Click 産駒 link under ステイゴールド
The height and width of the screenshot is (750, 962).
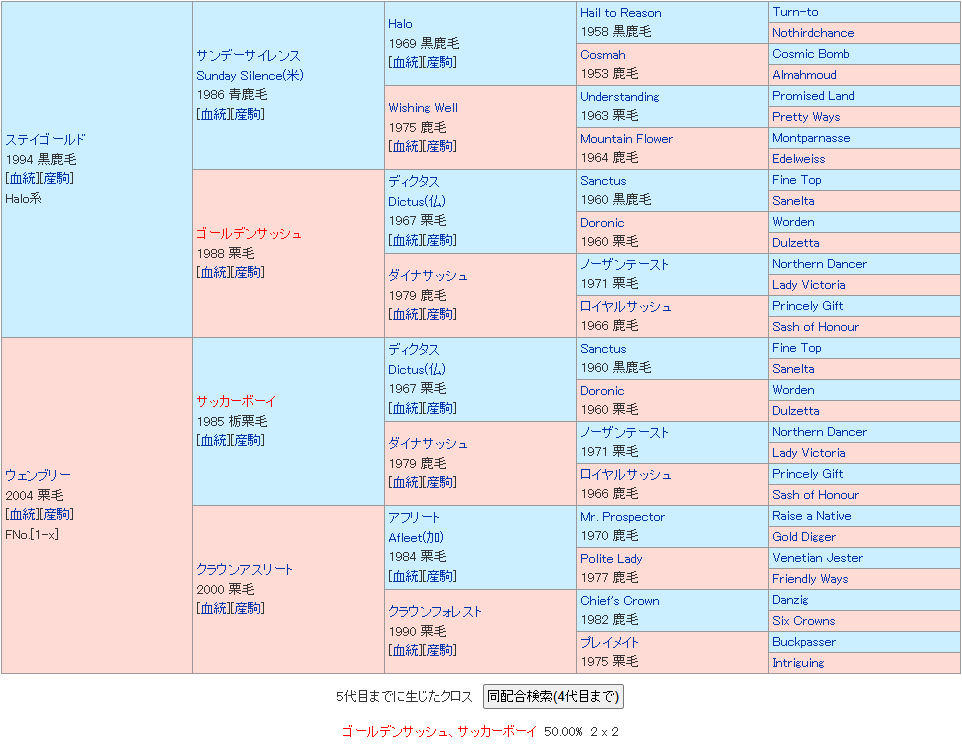pos(58,178)
